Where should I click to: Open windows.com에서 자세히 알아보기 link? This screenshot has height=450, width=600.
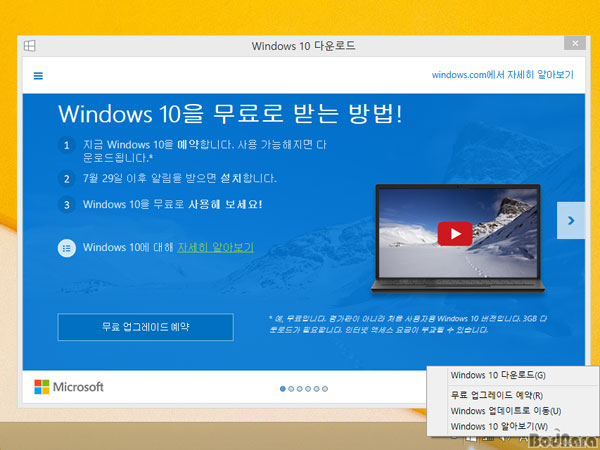click(503, 75)
